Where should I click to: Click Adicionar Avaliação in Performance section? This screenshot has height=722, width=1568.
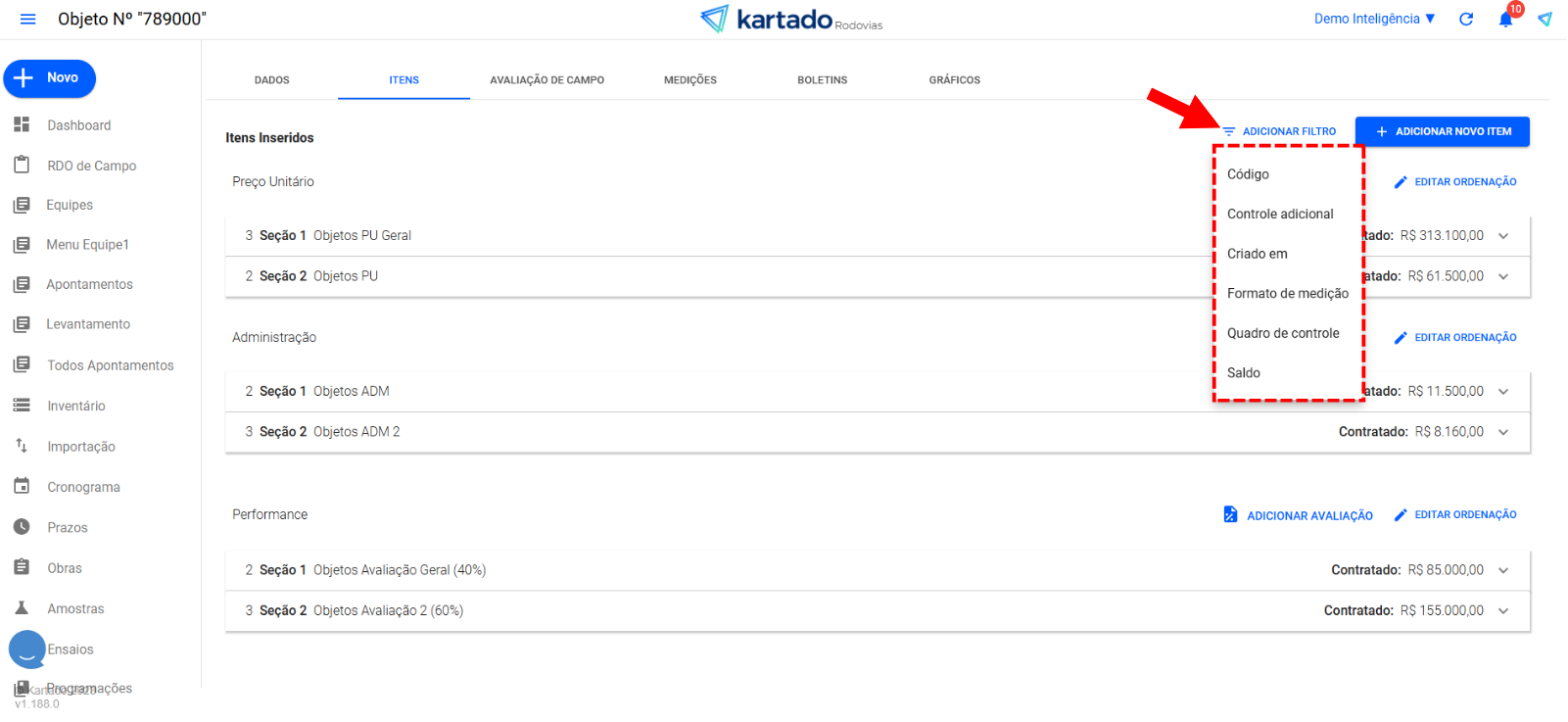[x=1298, y=515]
